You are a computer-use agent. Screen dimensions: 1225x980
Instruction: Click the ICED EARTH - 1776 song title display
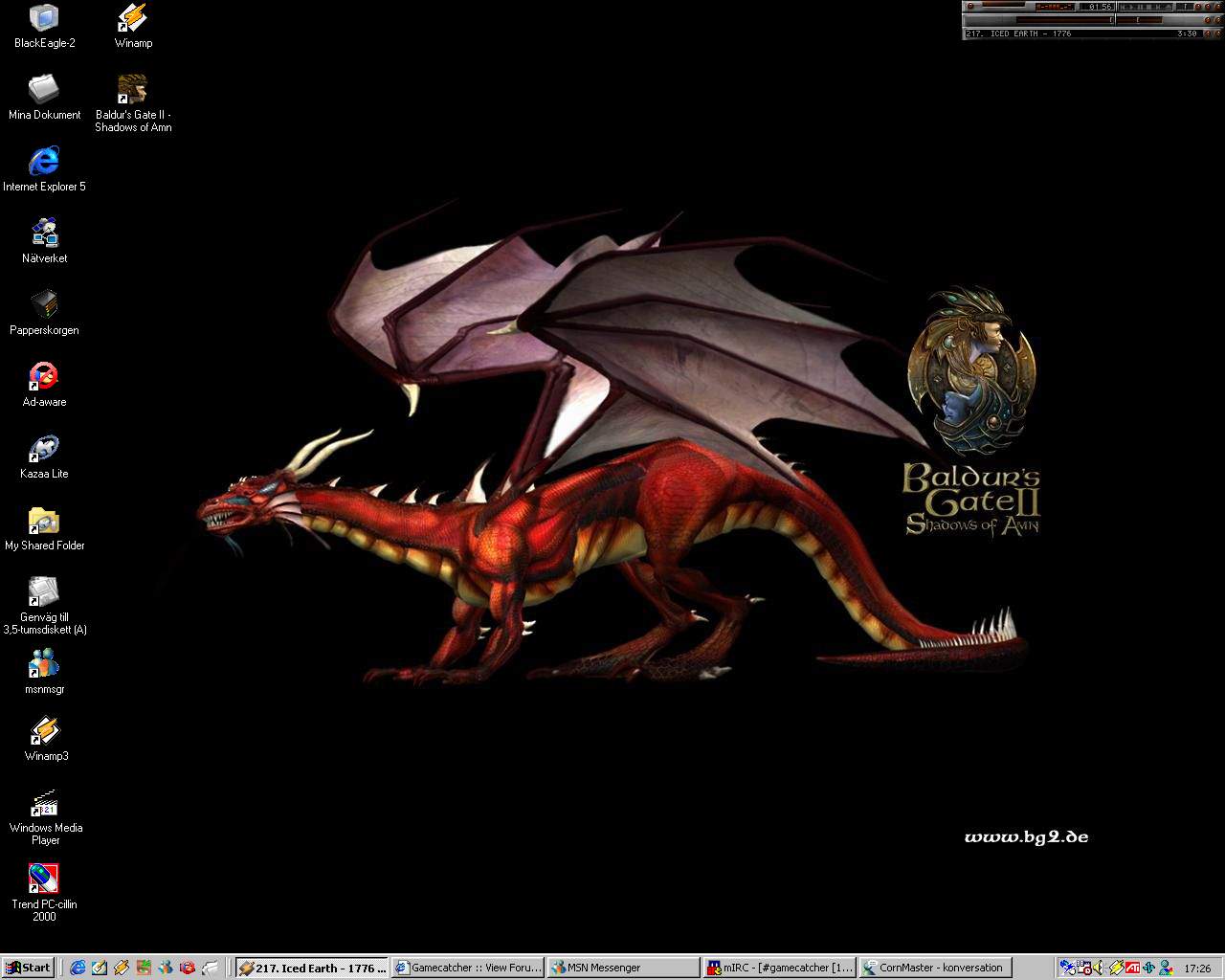pos(1018,33)
